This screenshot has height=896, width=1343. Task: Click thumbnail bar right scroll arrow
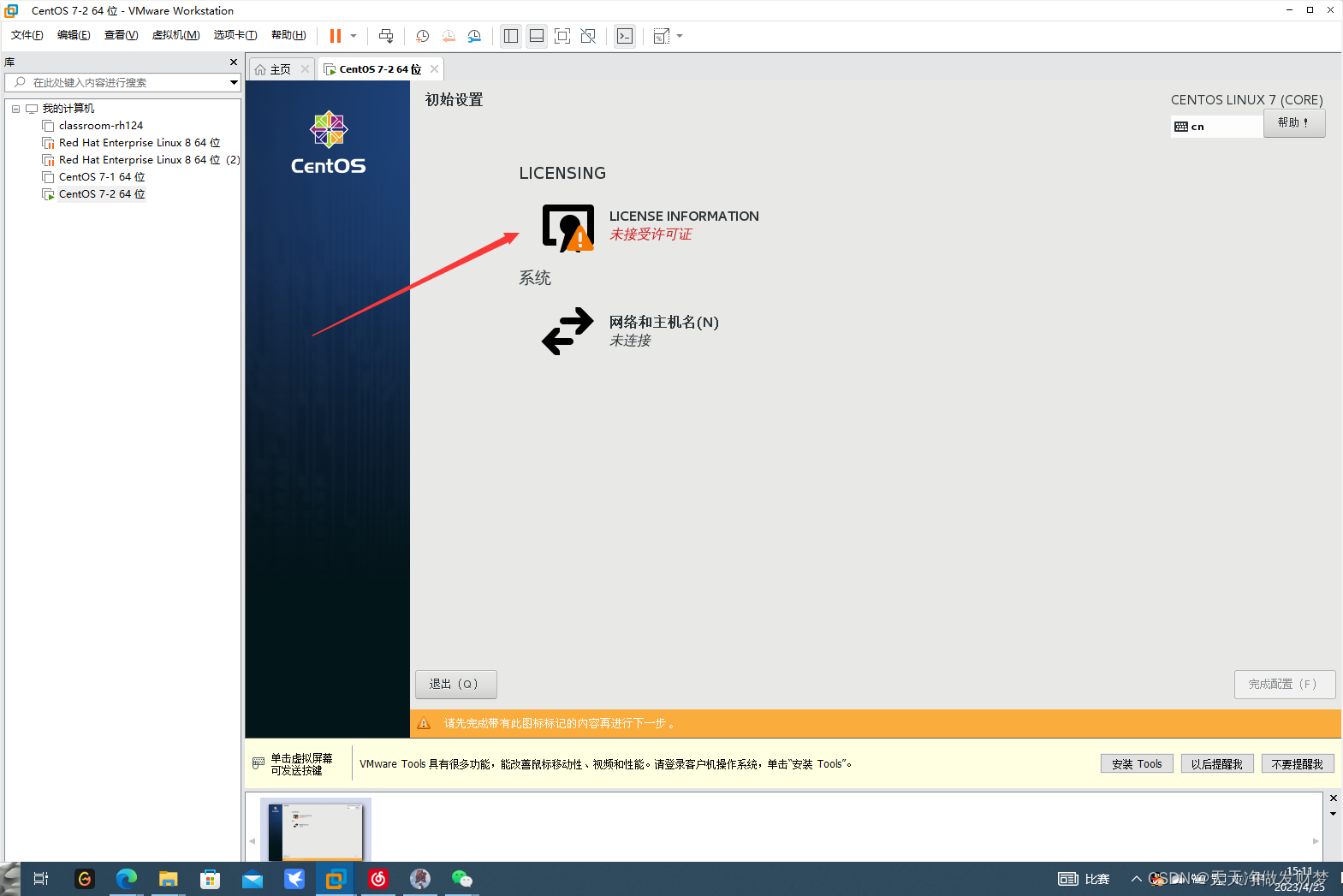pos(1316,841)
